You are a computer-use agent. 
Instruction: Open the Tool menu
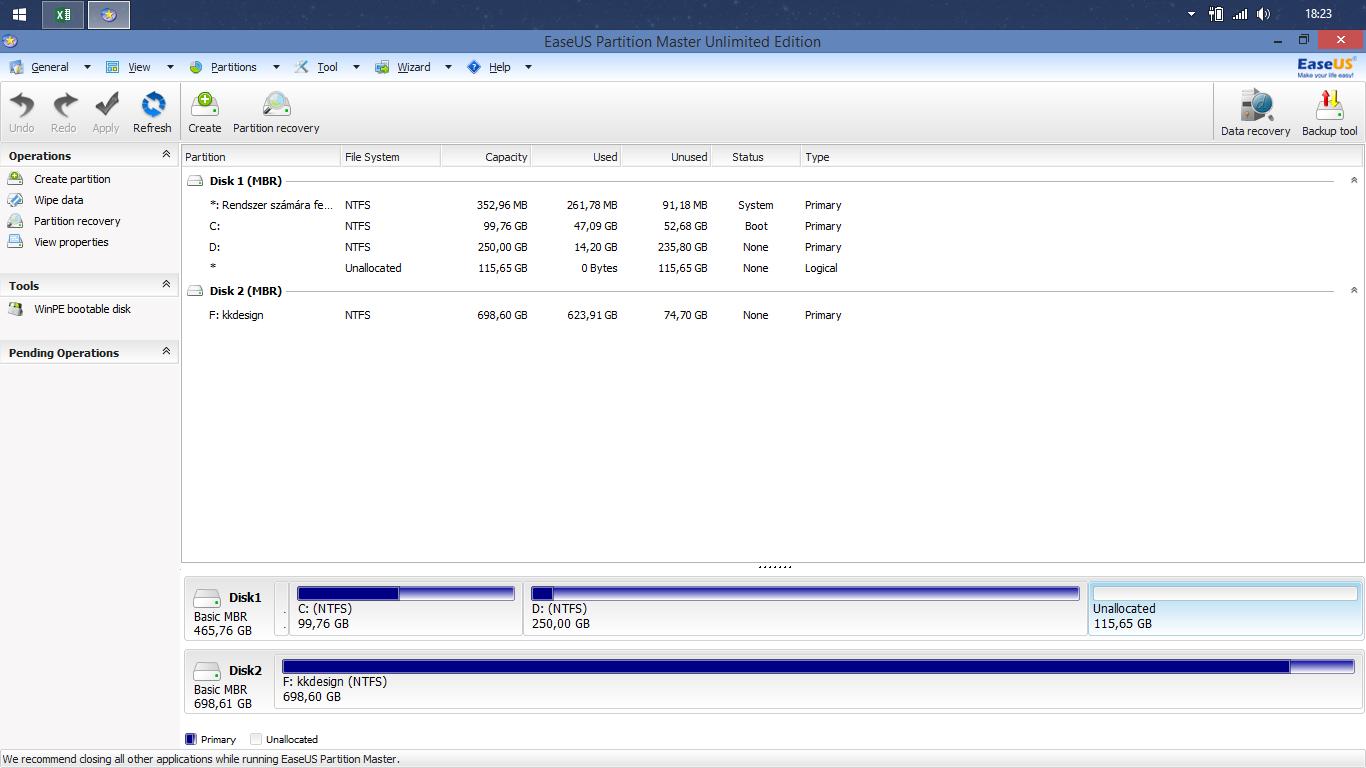pos(328,67)
